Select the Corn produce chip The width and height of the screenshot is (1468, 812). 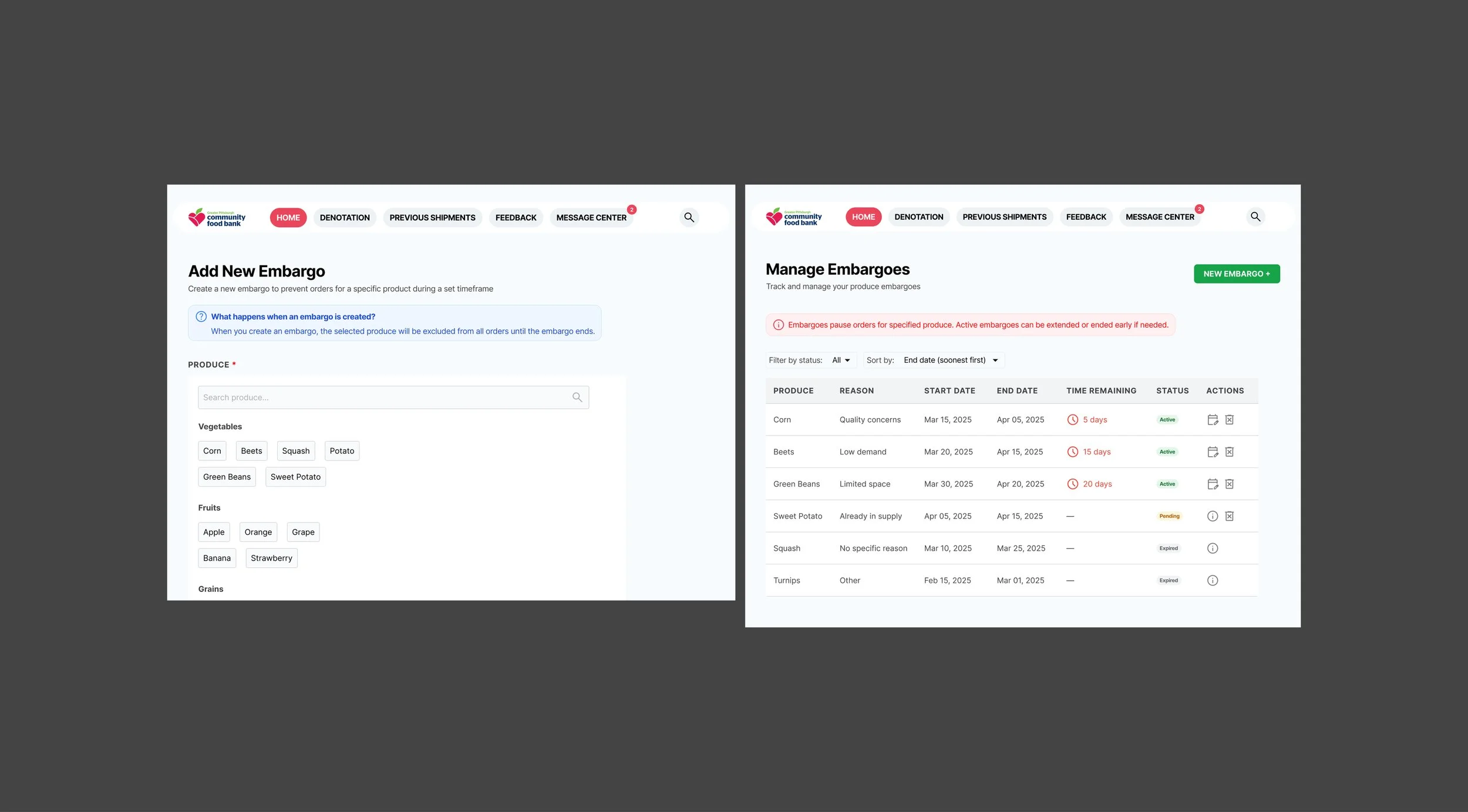pos(212,451)
